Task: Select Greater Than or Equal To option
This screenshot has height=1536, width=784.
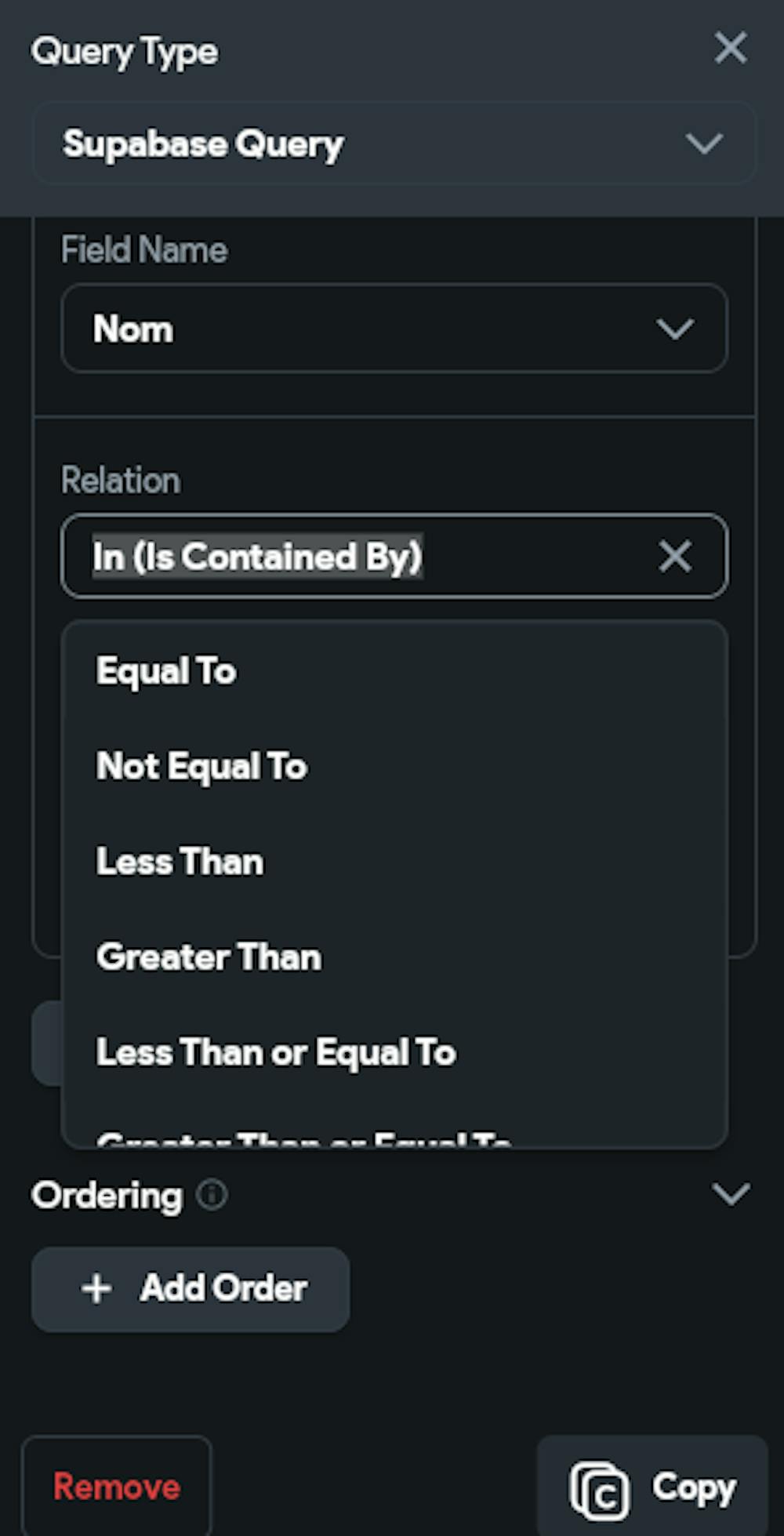Action: [x=304, y=1138]
